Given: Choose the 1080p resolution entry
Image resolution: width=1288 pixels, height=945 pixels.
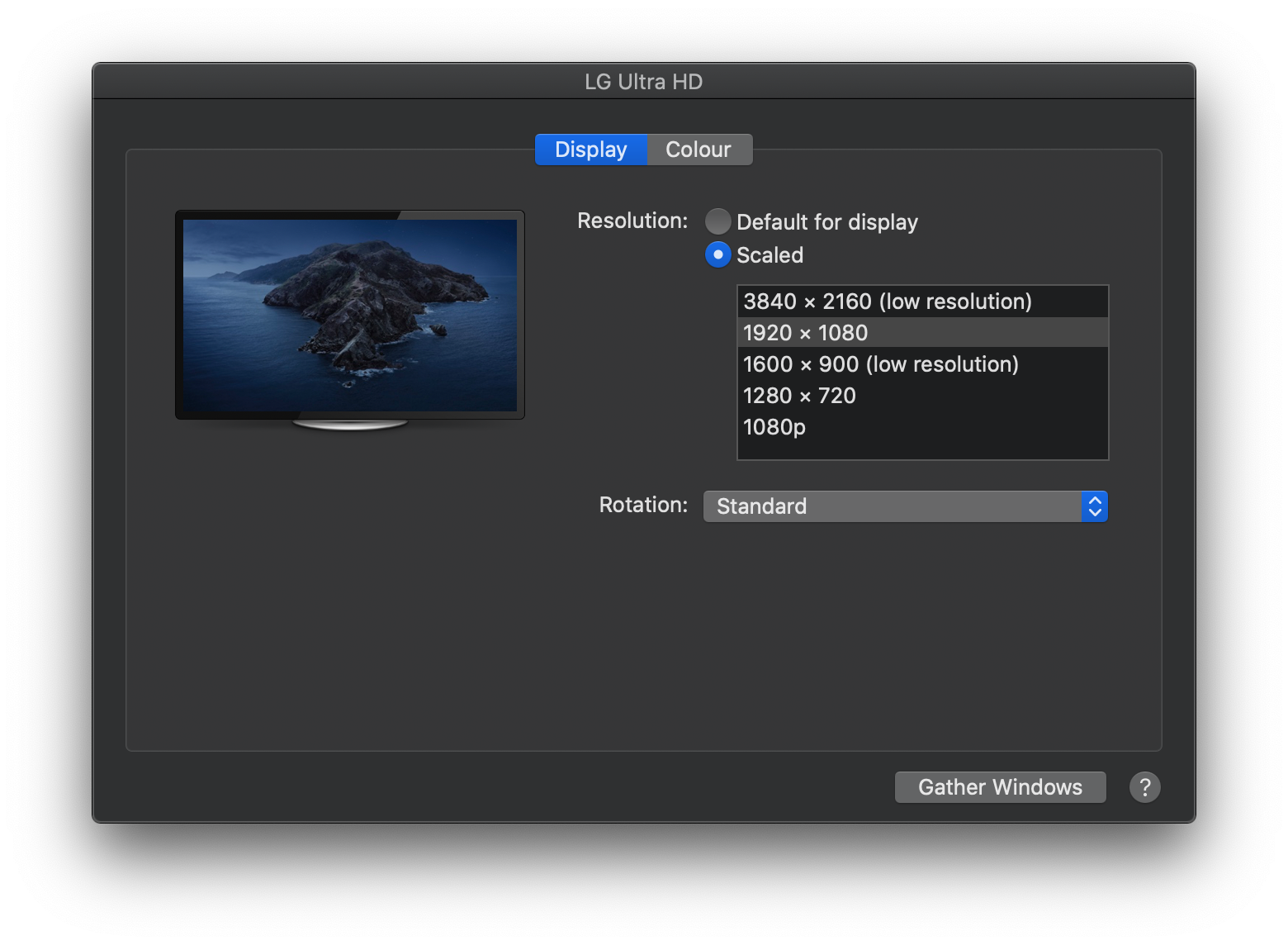Looking at the screenshot, I should tap(922, 427).
